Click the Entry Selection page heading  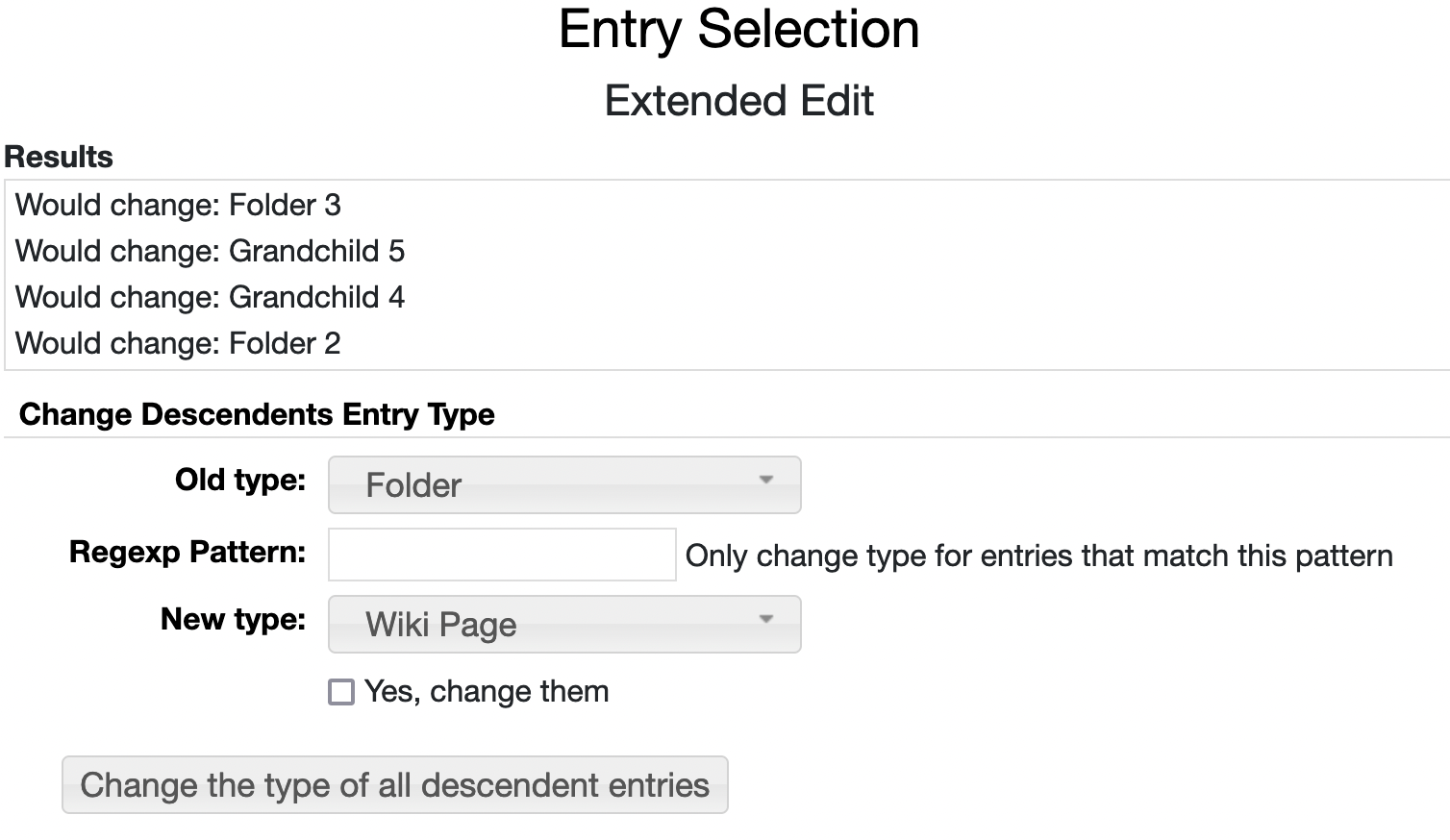point(738,29)
